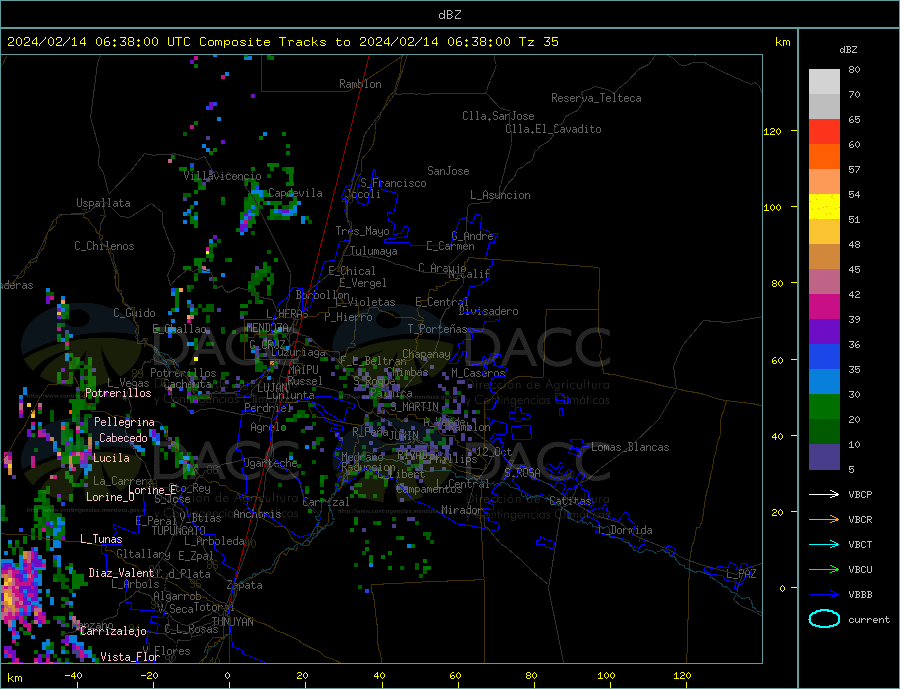Click the Chapanay place label
The height and width of the screenshot is (689, 900).
tap(426, 354)
